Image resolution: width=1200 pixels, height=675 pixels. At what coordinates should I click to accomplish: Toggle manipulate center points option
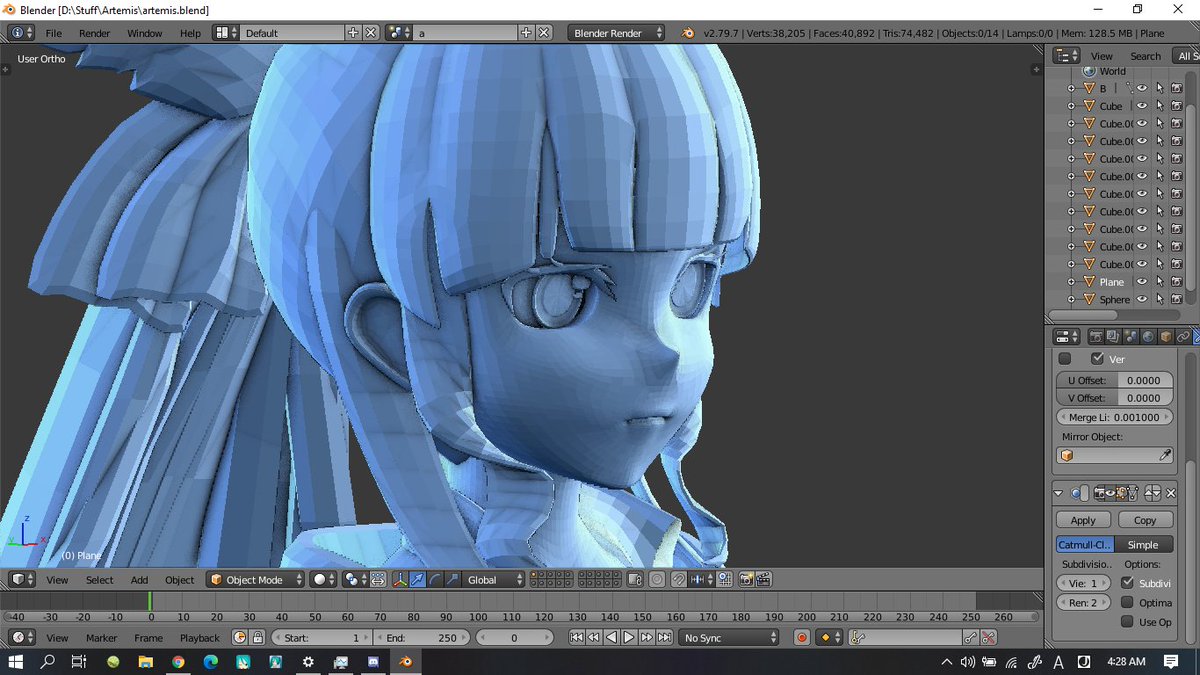coord(378,580)
